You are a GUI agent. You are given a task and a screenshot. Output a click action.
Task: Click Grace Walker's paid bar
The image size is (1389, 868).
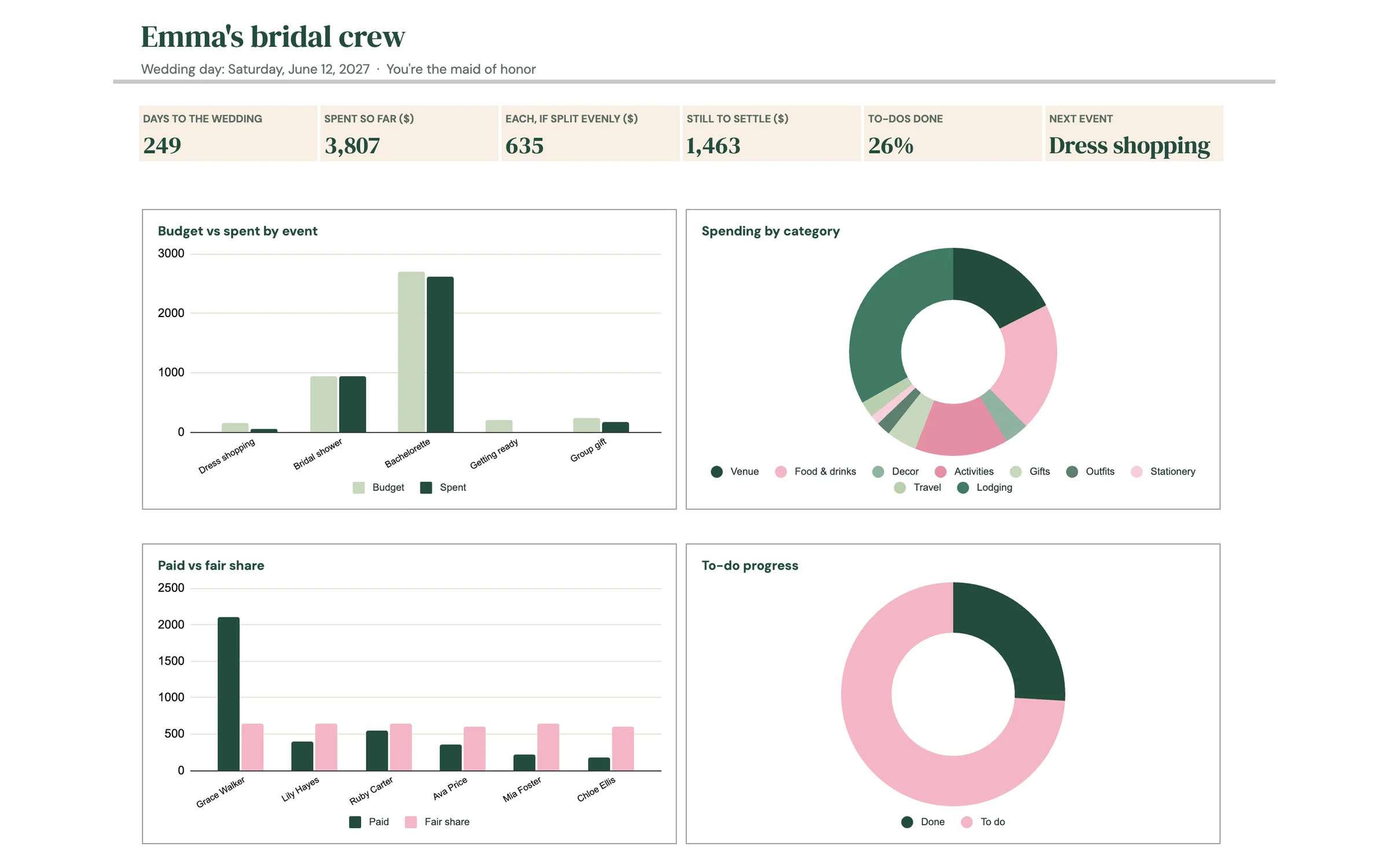click(229, 694)
